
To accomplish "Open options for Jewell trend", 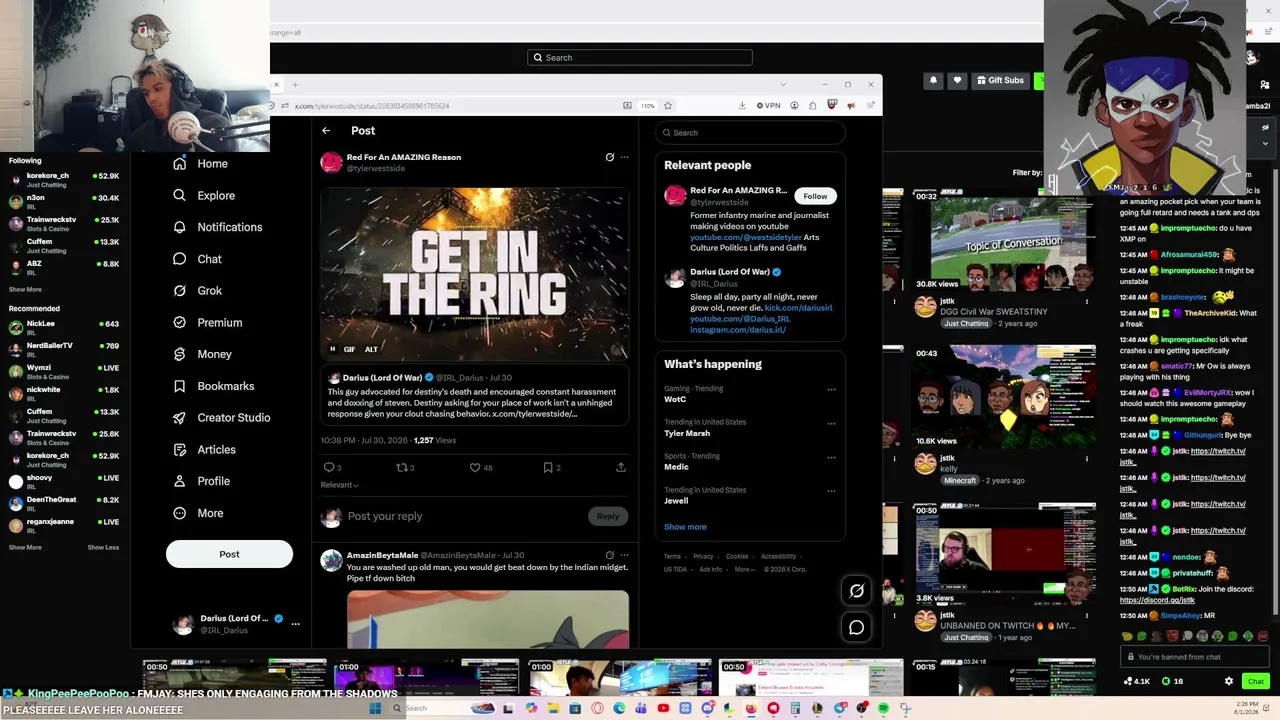I will [x=831, y=491].
